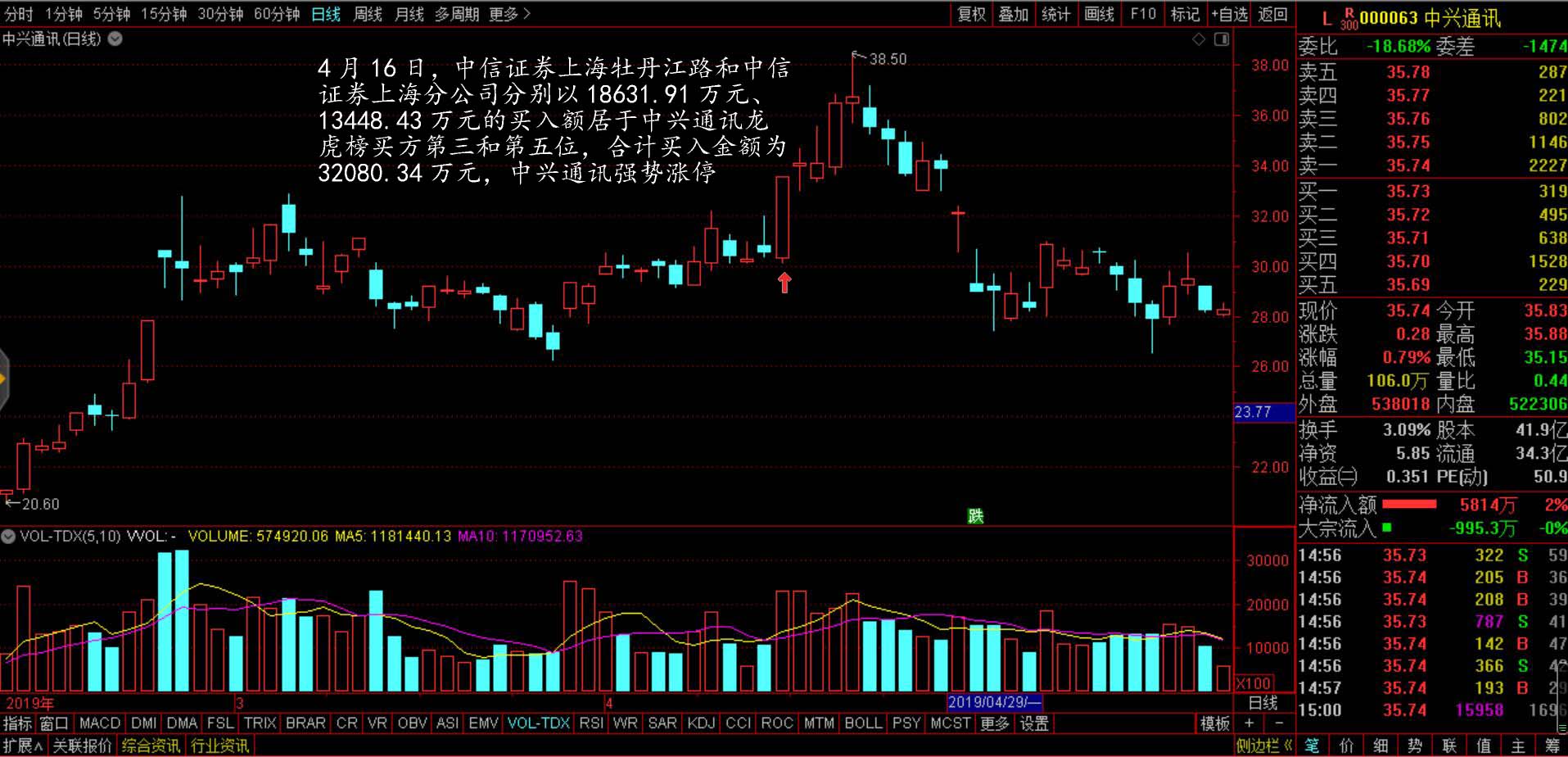Click the 叠加 overlay button
This screenshot has width=1568, height=757.
pos(1014,14)
